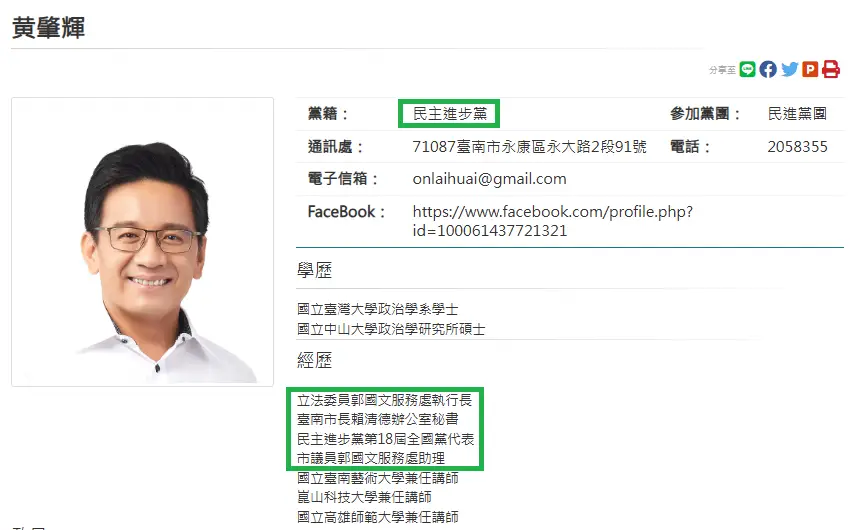854x530 pixels.
Task: Print the page using the red printer icon
Action: (831, 69)
